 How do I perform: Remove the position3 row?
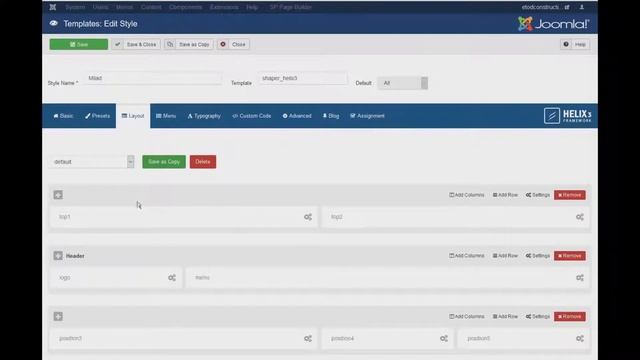tap(570, 317)
